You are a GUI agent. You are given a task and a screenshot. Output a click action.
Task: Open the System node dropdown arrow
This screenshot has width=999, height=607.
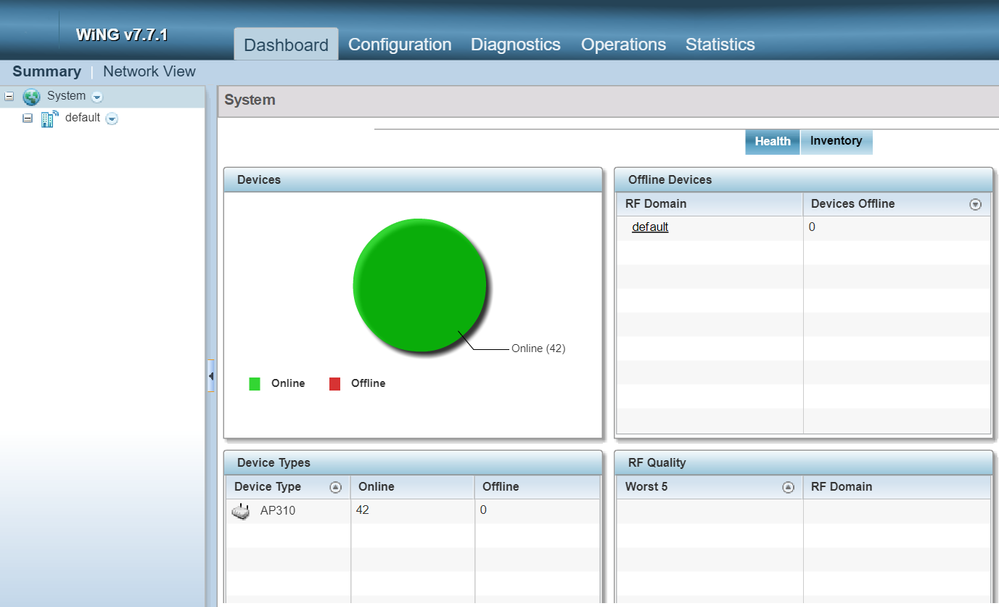[x=97, y=97]
